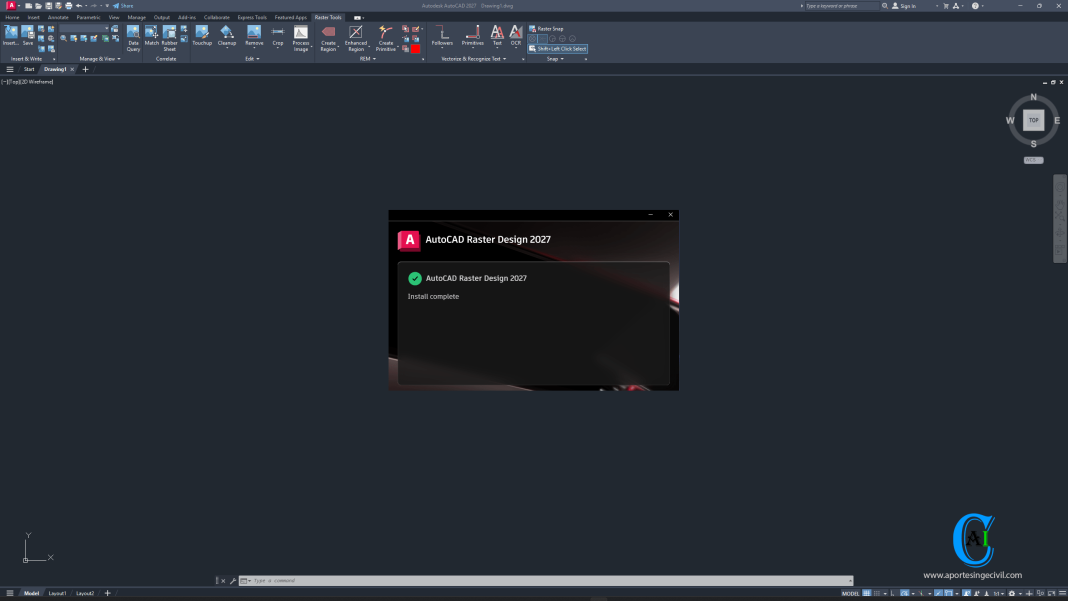Expand the Snap panel dropdown
Screen dimensions: 1068x601
click(x=555, y=59)
